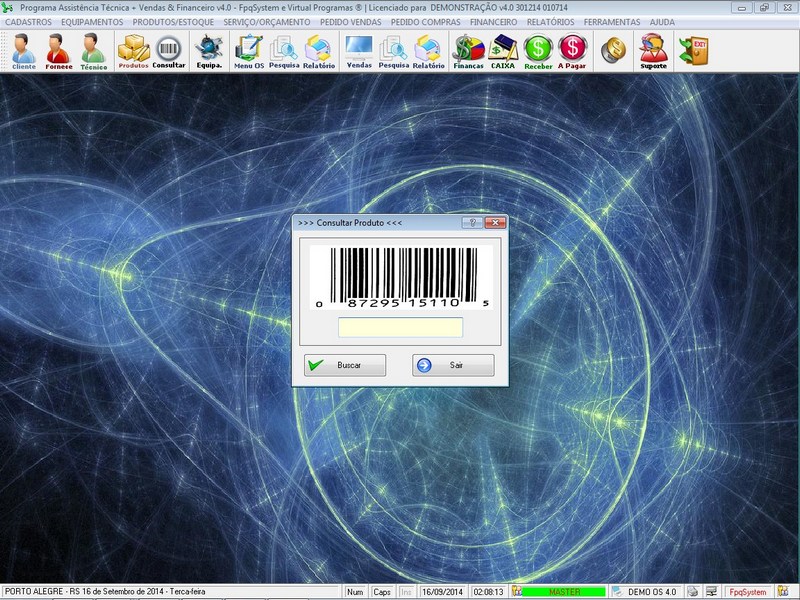Click the help question mark in Consultar Produto
This screenshot has height=600, width=800.
(x=472, y=222)
